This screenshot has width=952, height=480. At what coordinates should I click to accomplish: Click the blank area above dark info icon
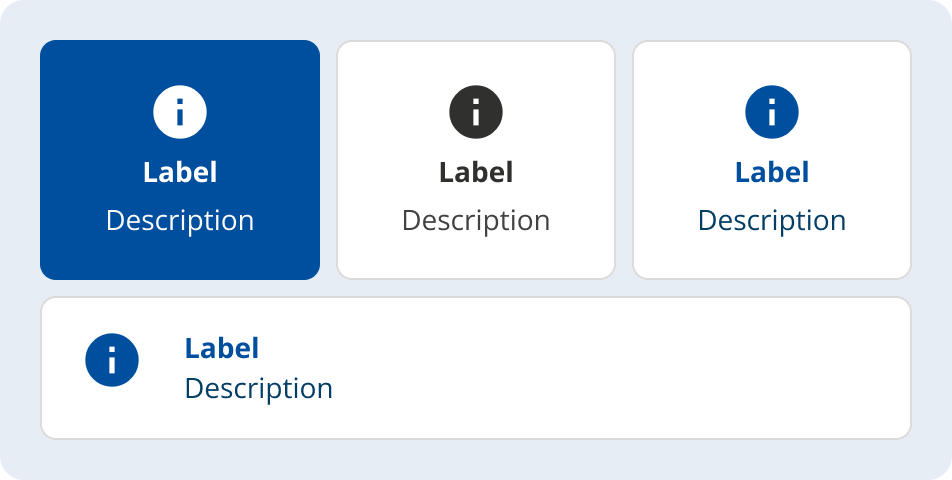point(476,62)
